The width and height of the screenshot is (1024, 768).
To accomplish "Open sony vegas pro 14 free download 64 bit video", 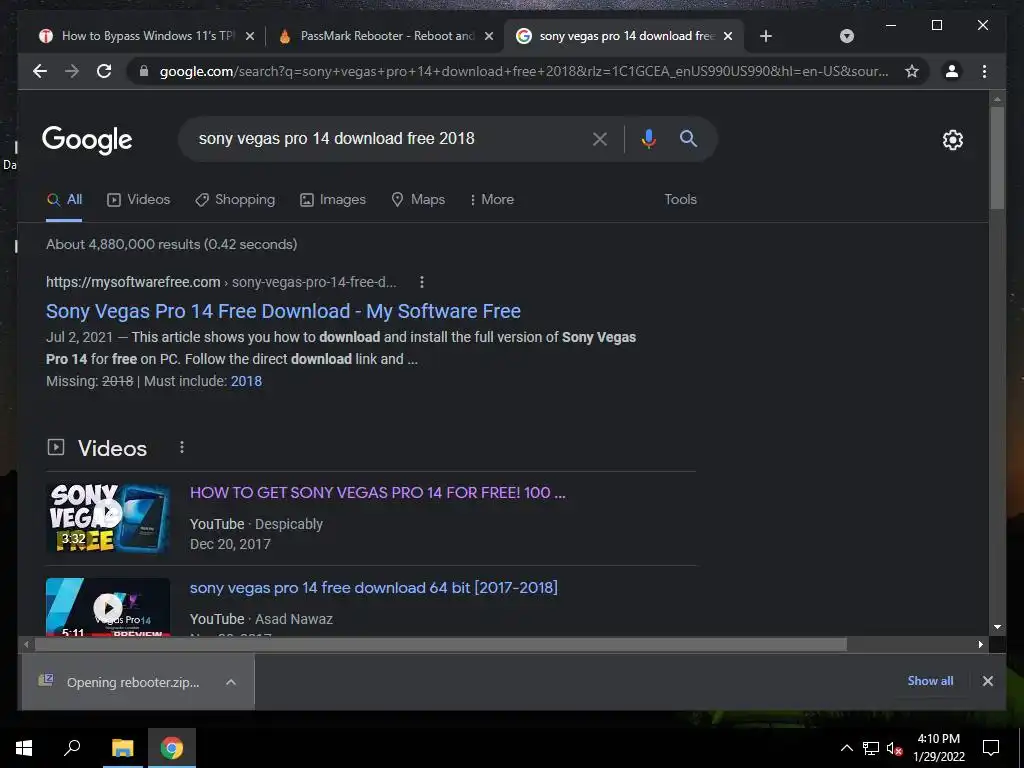I will 374,588.
